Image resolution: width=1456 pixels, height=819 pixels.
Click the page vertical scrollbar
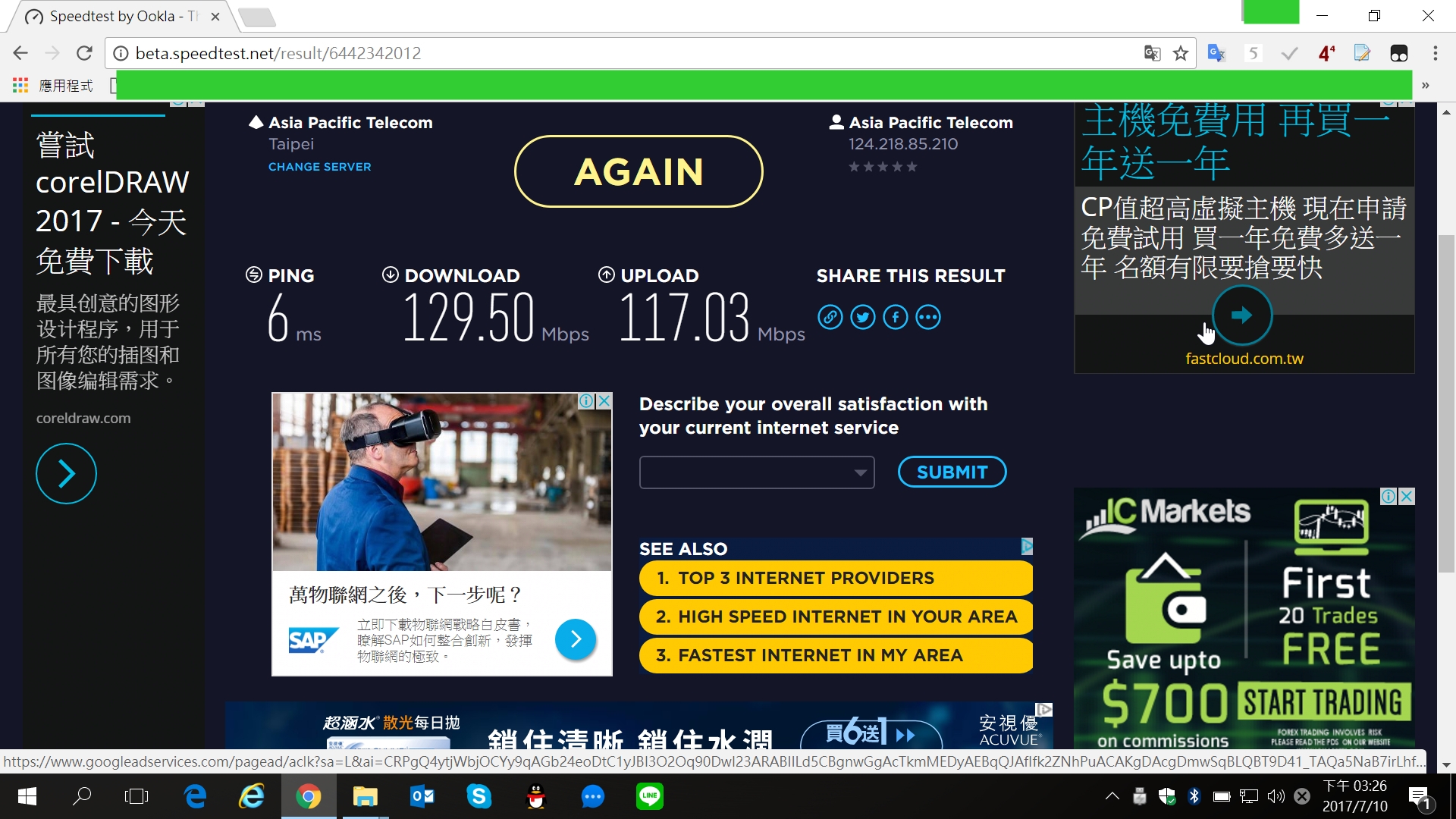(1446, 404)
